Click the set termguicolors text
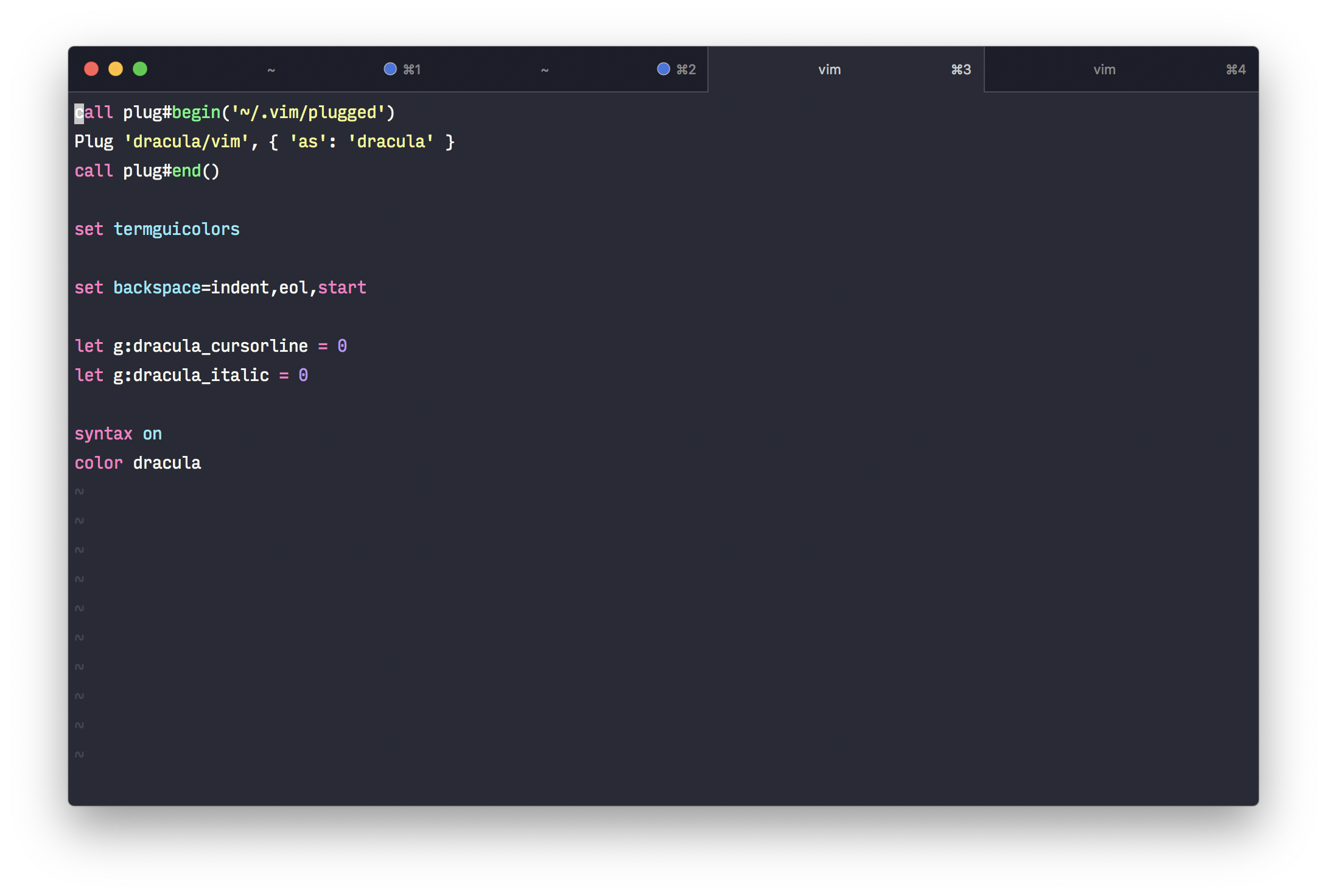1327x896 pixels. click(x=157, y=229)
